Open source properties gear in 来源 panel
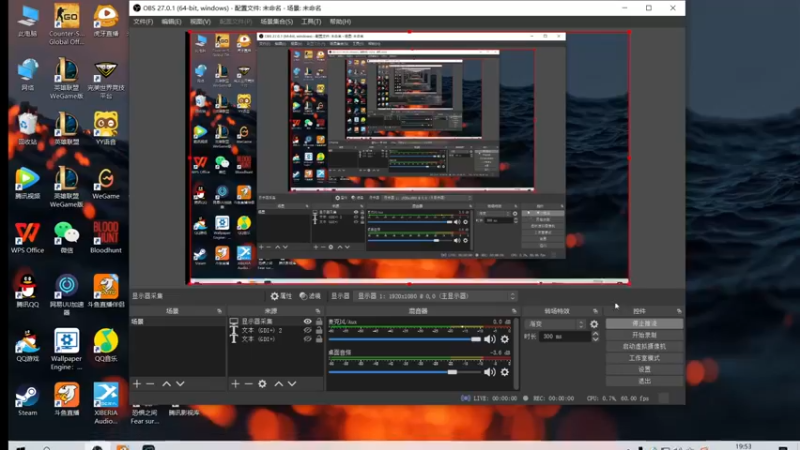 point(262,384)
